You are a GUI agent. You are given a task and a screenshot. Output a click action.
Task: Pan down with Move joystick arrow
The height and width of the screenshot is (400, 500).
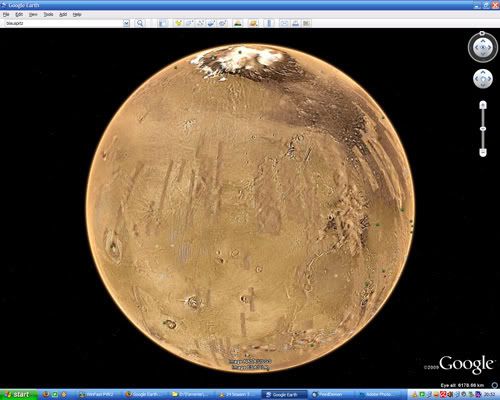click(483, 85)
